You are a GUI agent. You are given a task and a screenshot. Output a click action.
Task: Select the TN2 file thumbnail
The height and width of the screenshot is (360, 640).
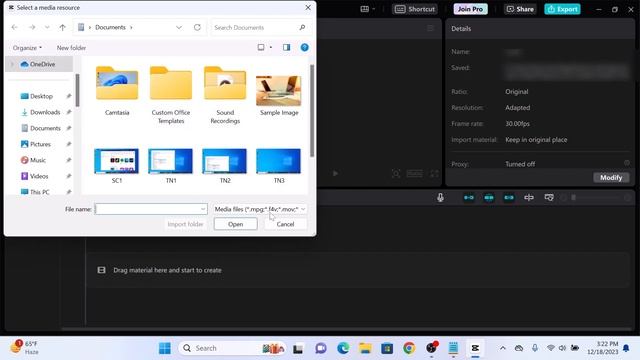[225, 166]
